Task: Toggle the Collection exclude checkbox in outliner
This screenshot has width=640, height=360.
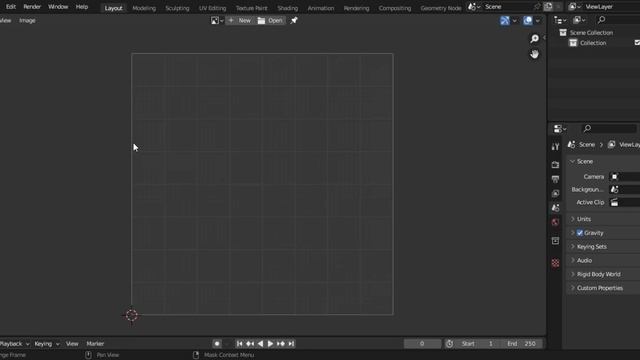Action: 637,43
